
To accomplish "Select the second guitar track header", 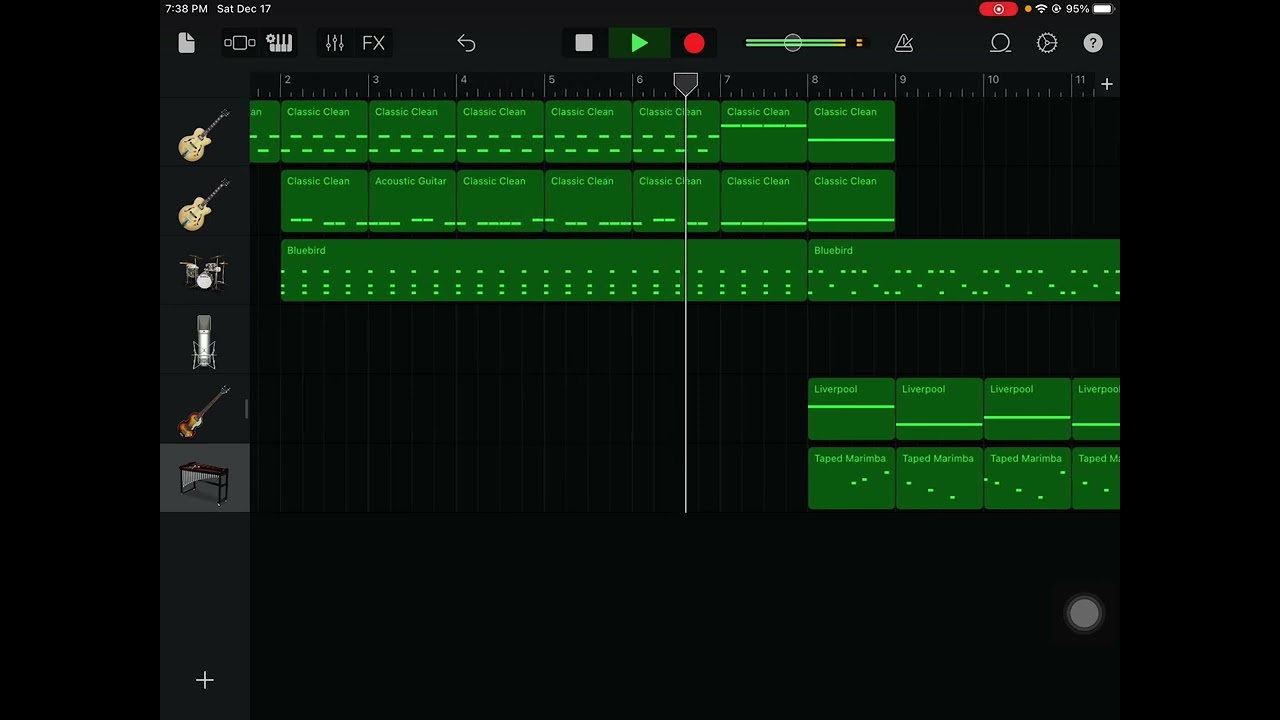I will [x=204, y=201].
